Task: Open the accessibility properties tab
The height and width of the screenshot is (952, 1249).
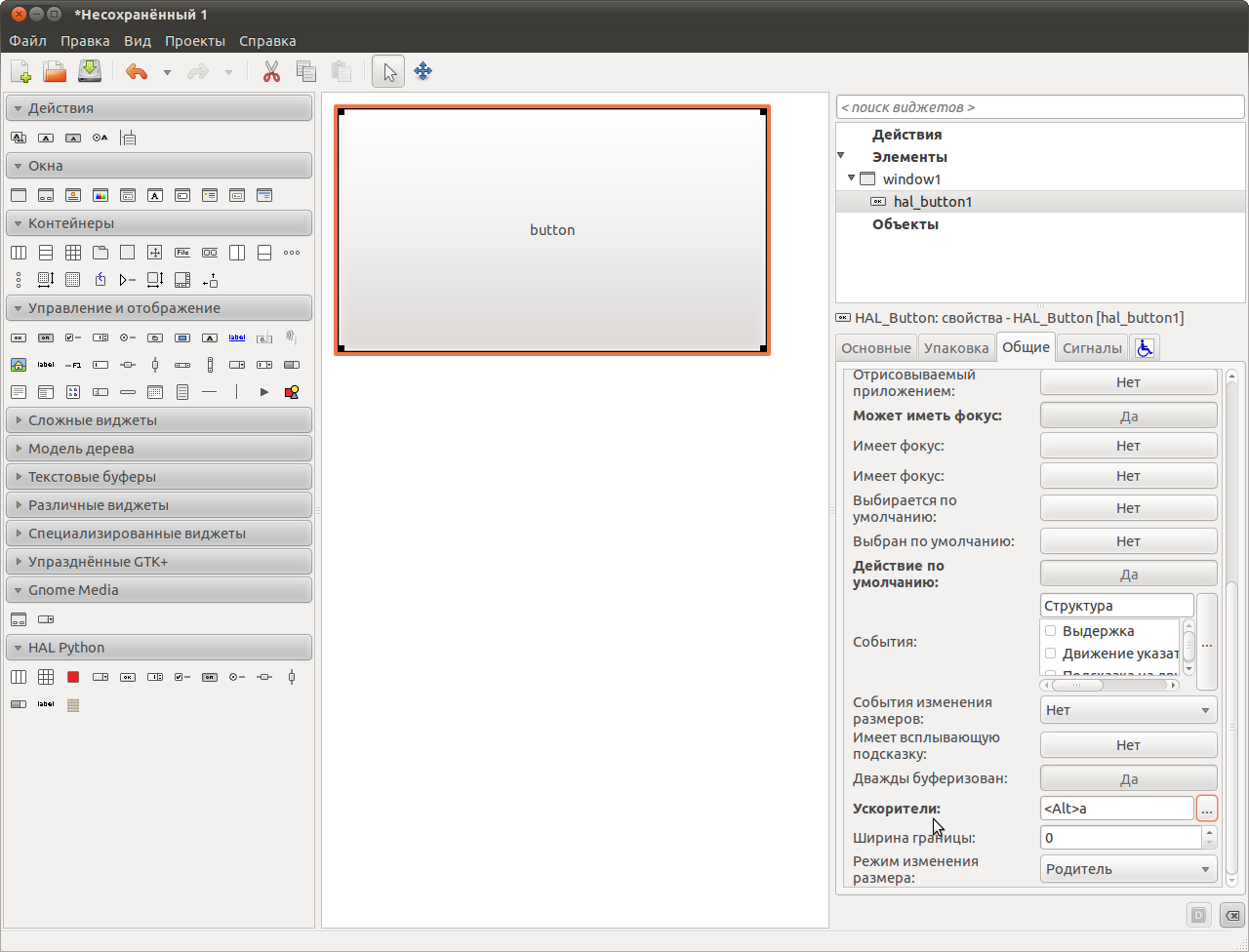Action: coord(1144,347)
